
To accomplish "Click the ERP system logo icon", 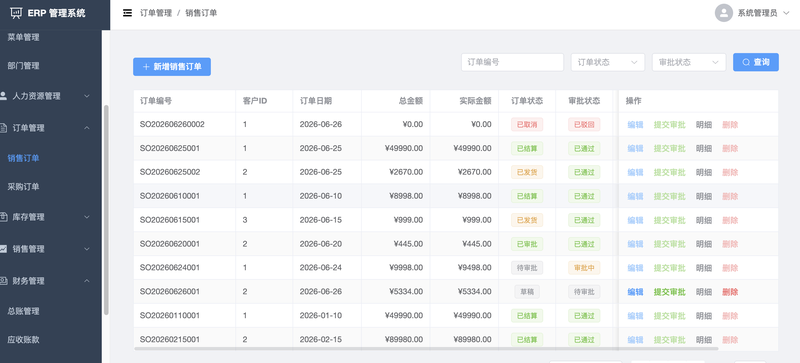I will pyautogui.click(x=16, y=13).
